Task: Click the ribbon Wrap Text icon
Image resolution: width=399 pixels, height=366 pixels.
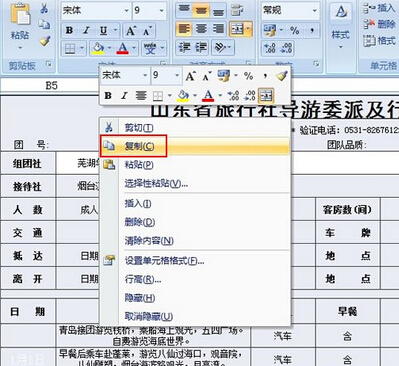Action: 237,11
